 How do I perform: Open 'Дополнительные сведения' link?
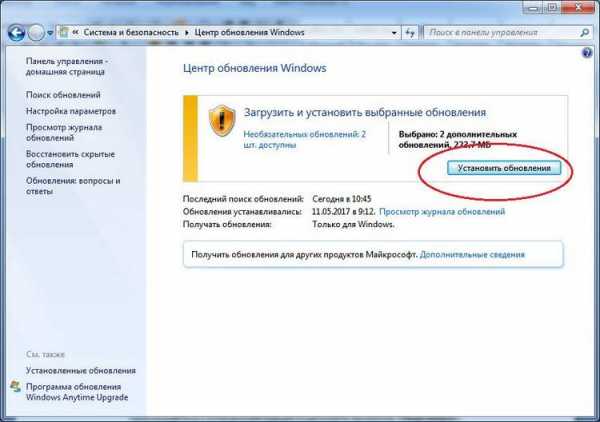click(x=472, y=254)
